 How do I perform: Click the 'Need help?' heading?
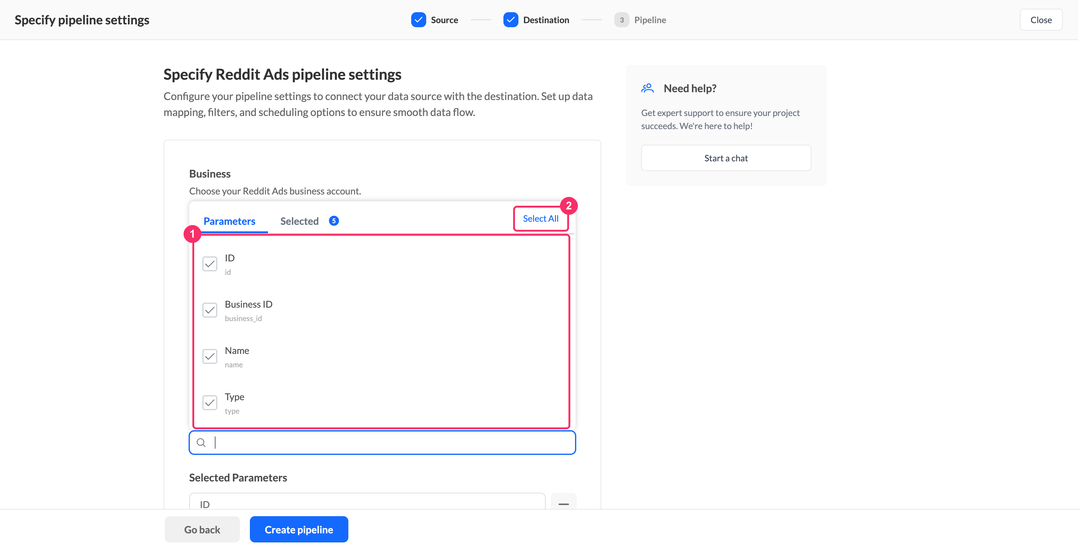(x=690, y=88)
